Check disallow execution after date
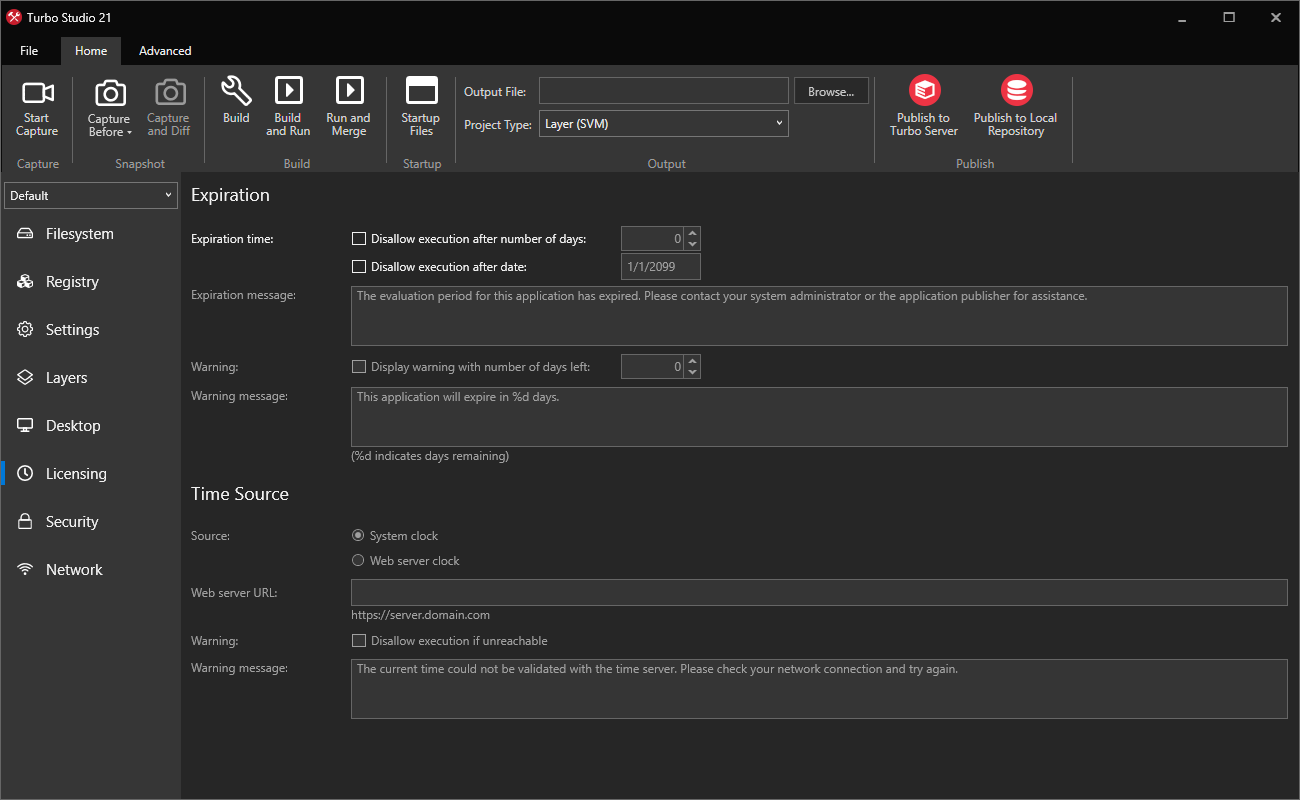 point(359,266)
